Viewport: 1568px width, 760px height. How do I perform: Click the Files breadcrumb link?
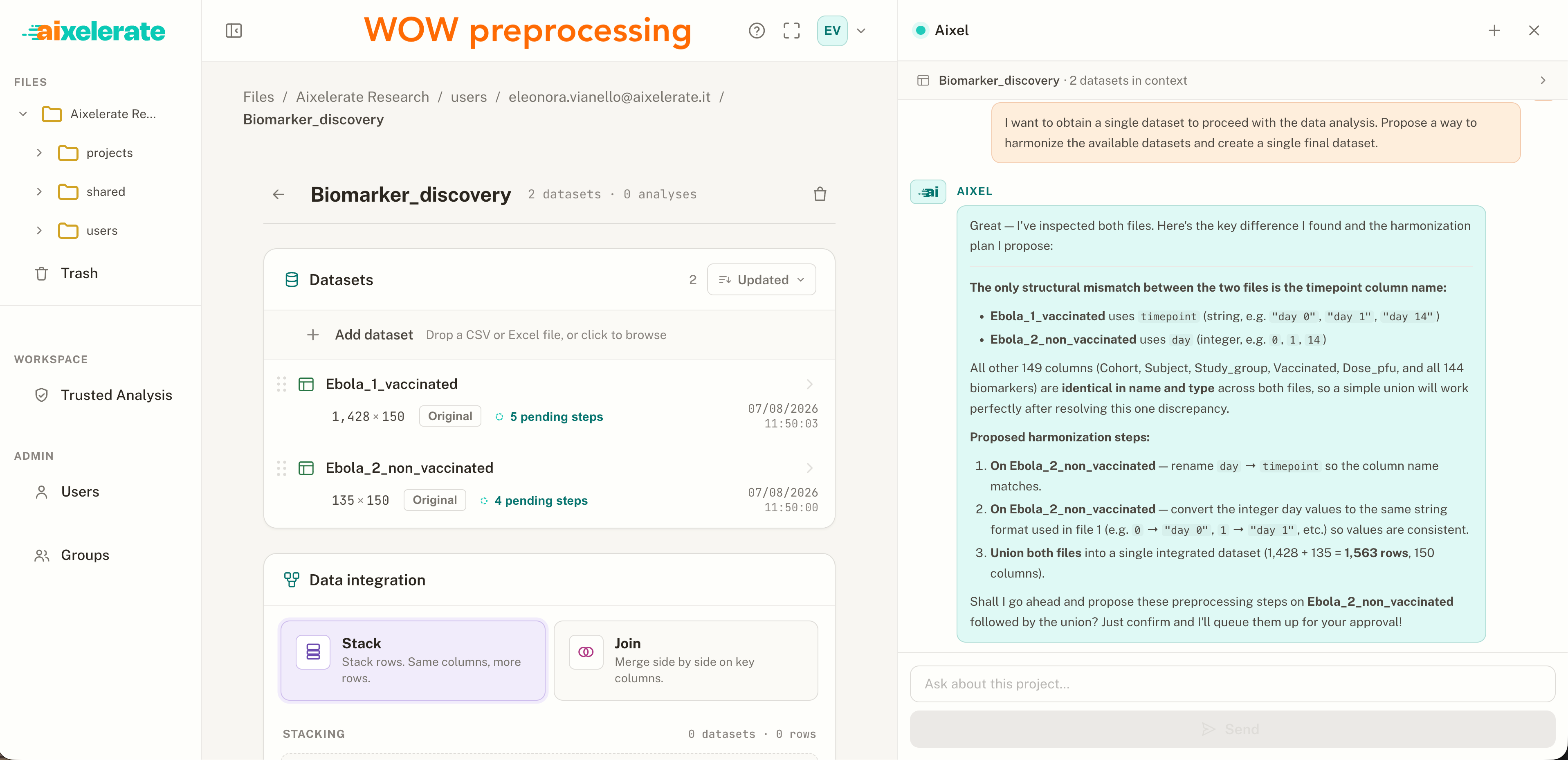pos(259,97)
